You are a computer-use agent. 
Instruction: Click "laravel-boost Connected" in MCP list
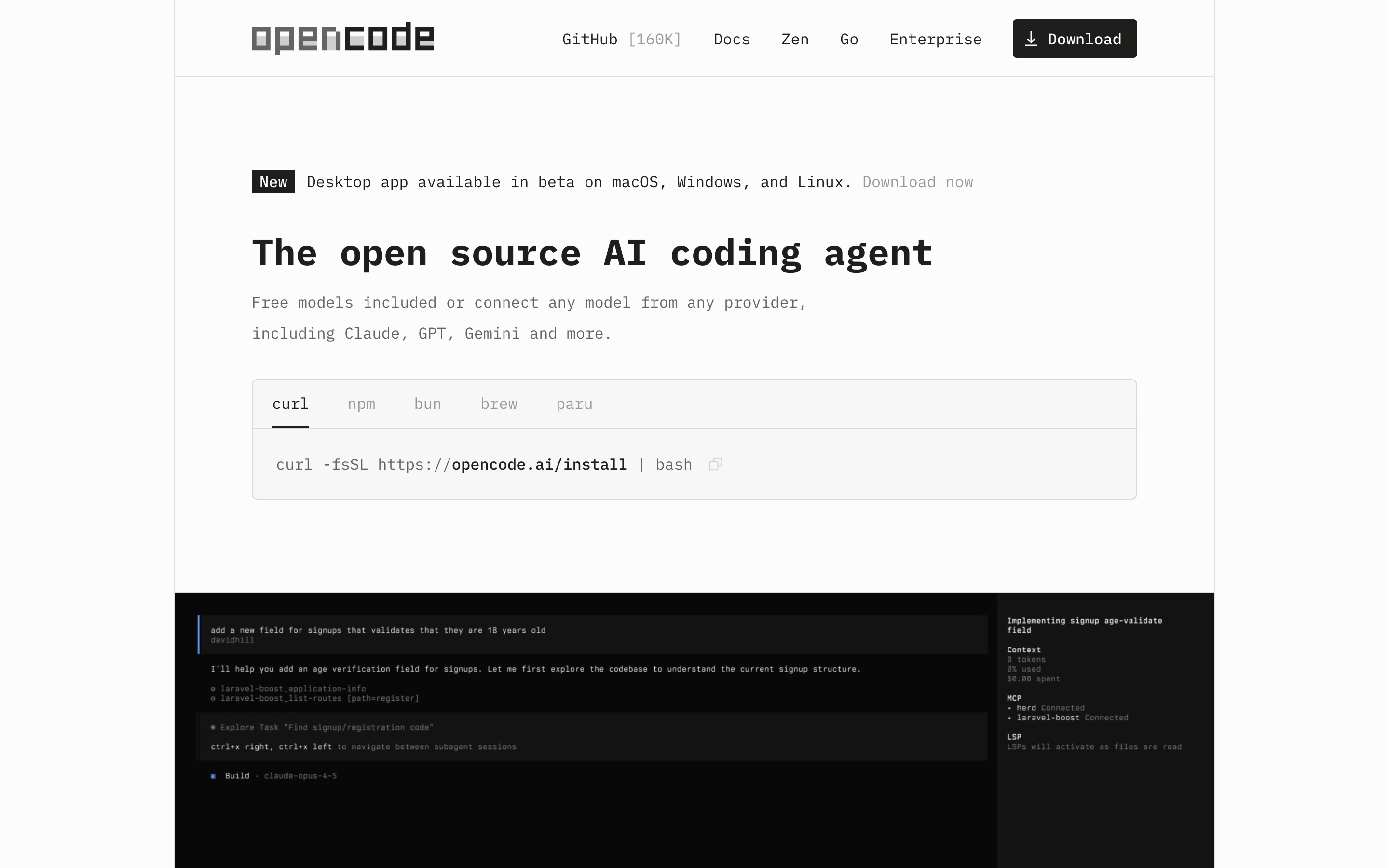(1068, 718)
